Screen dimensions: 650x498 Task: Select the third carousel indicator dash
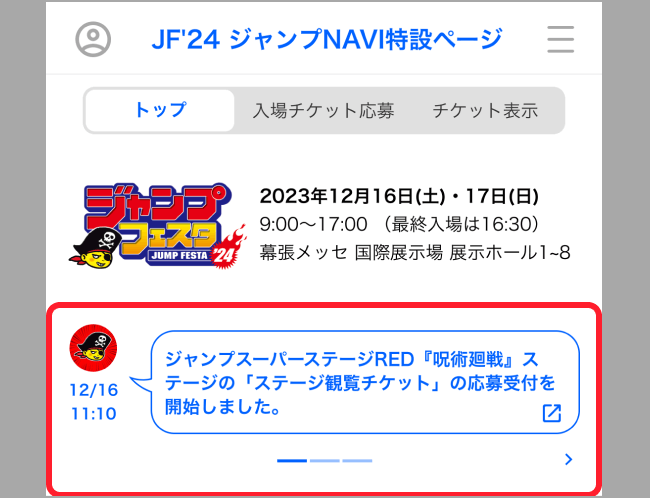pyautogui.click(x=357, y=461)
